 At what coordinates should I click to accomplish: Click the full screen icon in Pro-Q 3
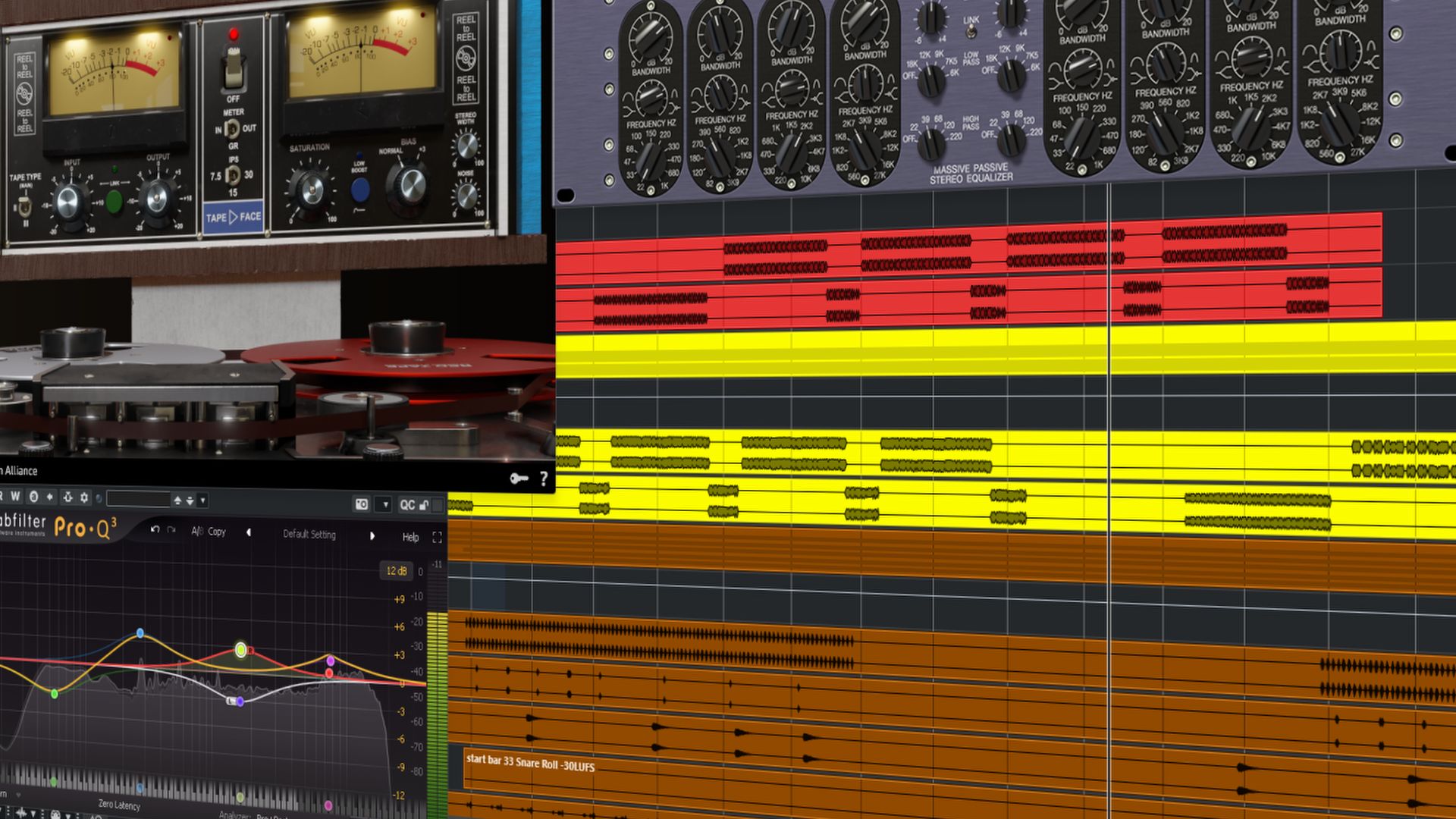pos(437,538)
